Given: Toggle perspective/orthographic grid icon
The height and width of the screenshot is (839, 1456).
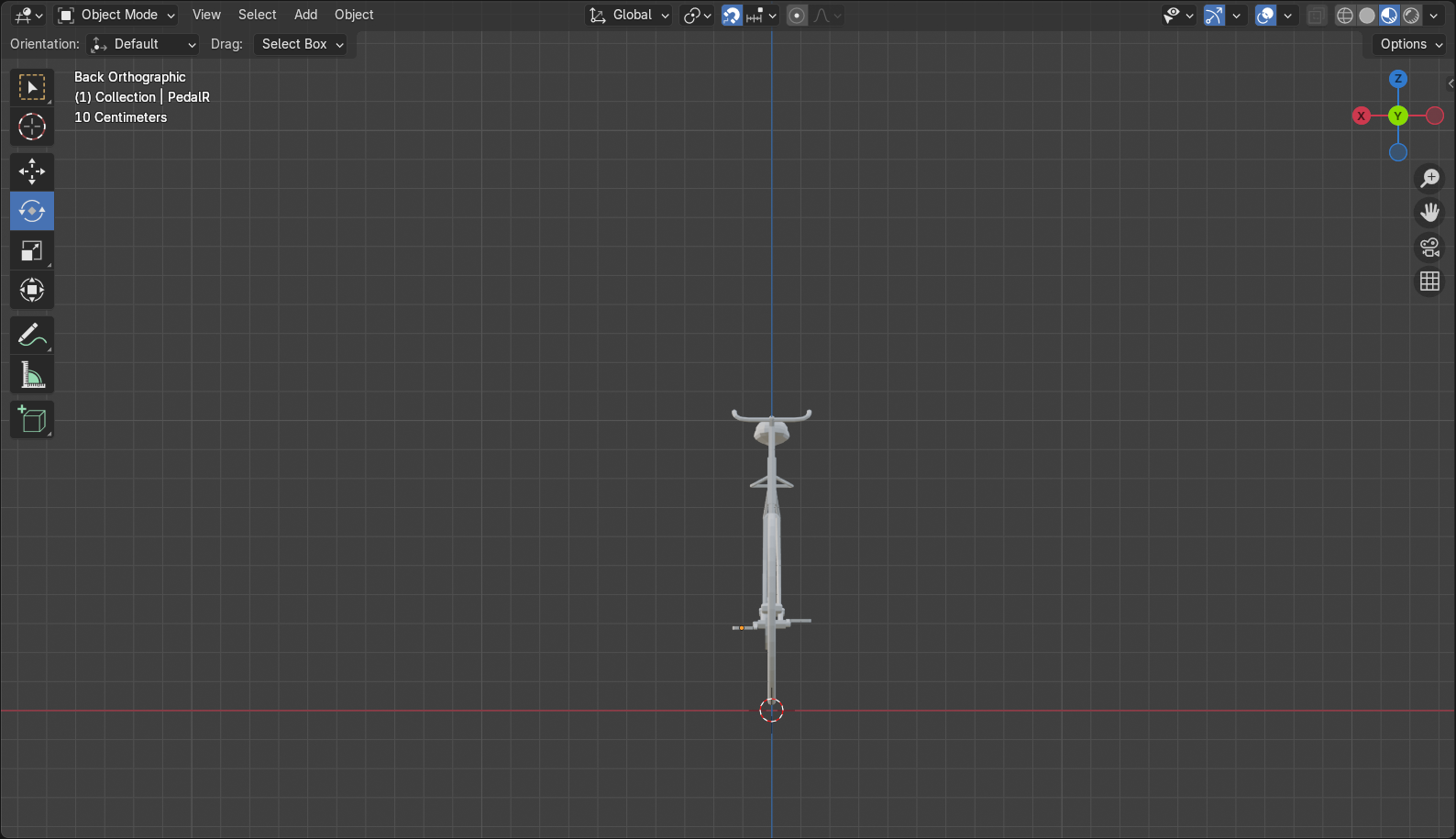Looking at the screenshot, I should pyautogui.click(x=1430, y=282).
